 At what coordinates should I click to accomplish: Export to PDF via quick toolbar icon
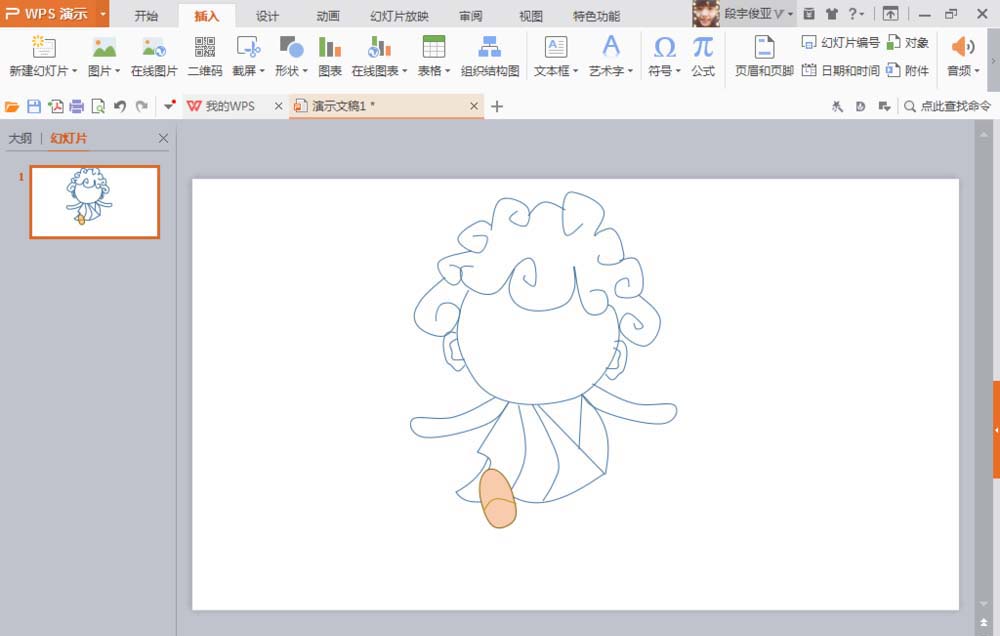pyautogui.click(x=55, y=107)
